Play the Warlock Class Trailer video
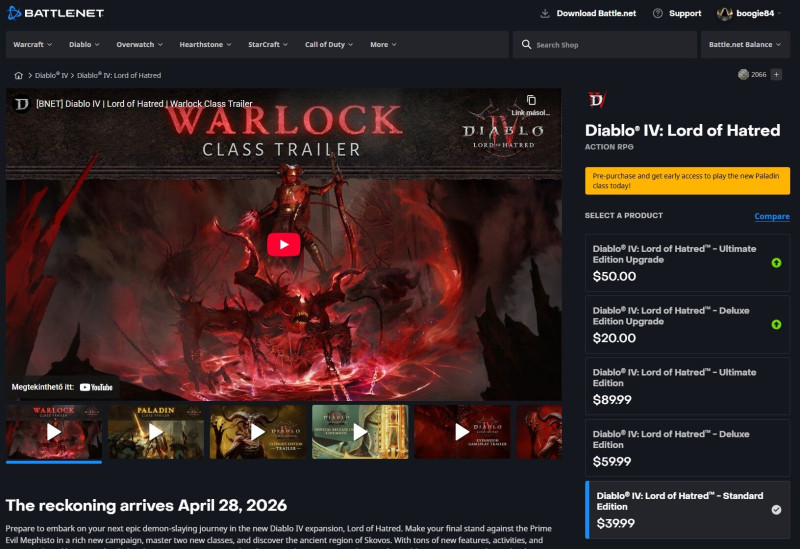Screen dimensions: 800x549 pyautogui.click(x=284, y=245)
